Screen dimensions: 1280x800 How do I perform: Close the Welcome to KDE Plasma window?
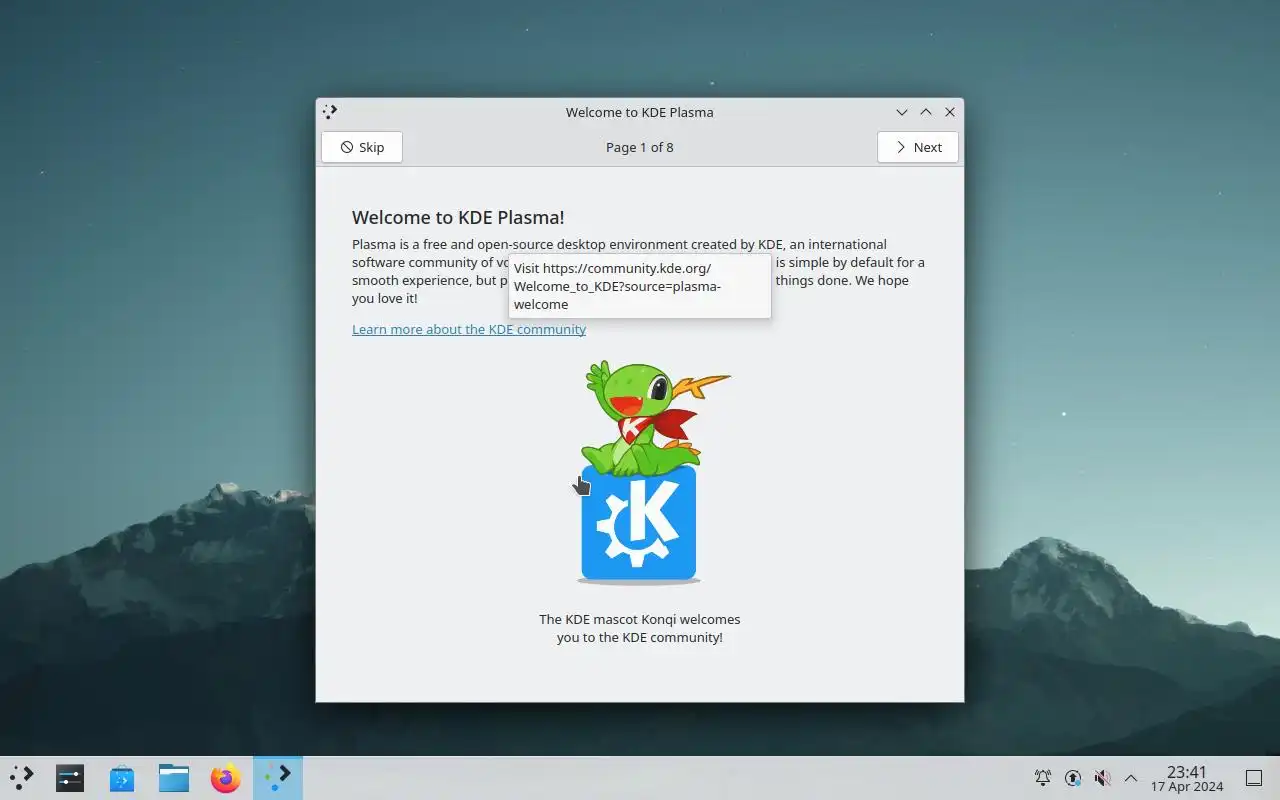(950, 112)
